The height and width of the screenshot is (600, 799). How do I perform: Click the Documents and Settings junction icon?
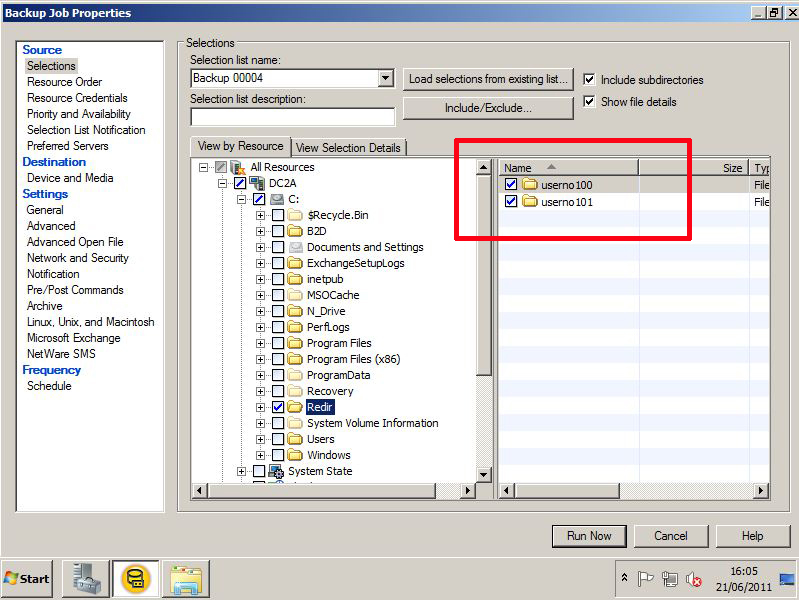pyautogui.click(x=296, y=247)
